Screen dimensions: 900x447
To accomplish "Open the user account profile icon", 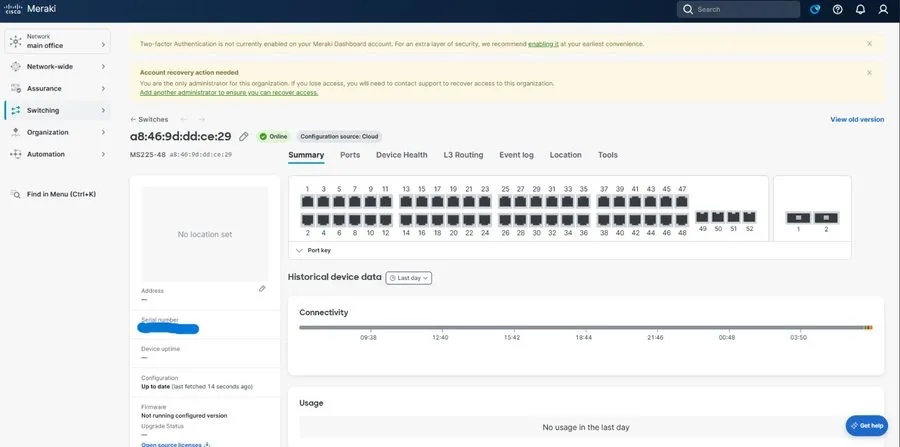I will (883, 10).
